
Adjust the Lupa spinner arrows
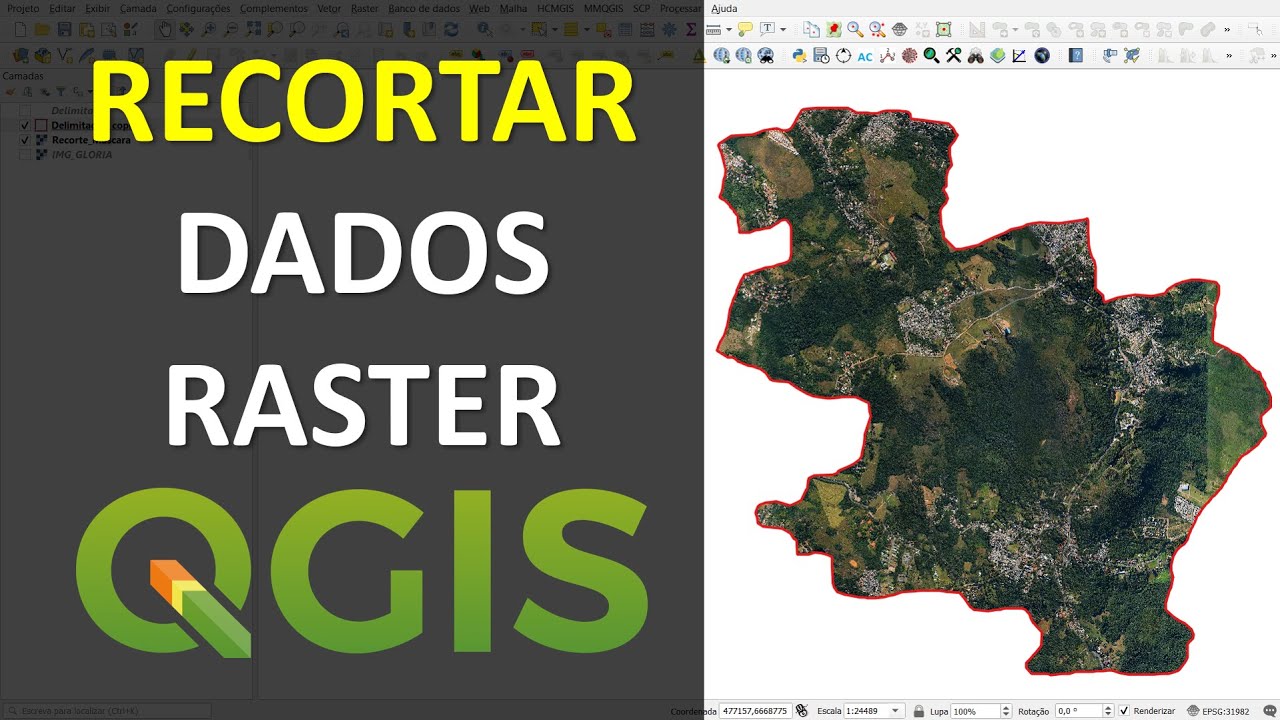pyautogui.click(x=1006, y=711)
